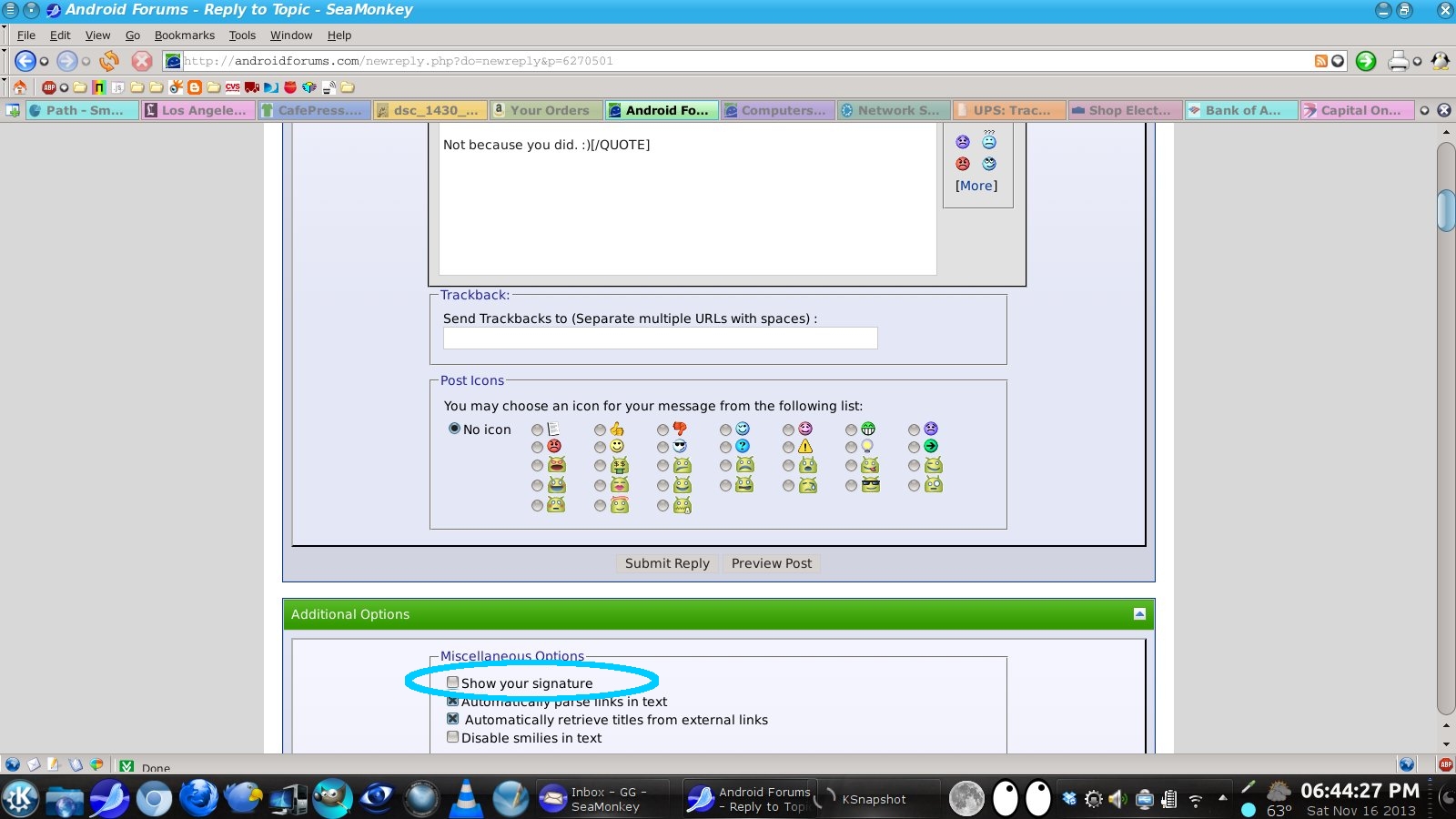1456x819 pixels.
Task: Open the Bookmarks menu
Action: click(x=184, y=35)
